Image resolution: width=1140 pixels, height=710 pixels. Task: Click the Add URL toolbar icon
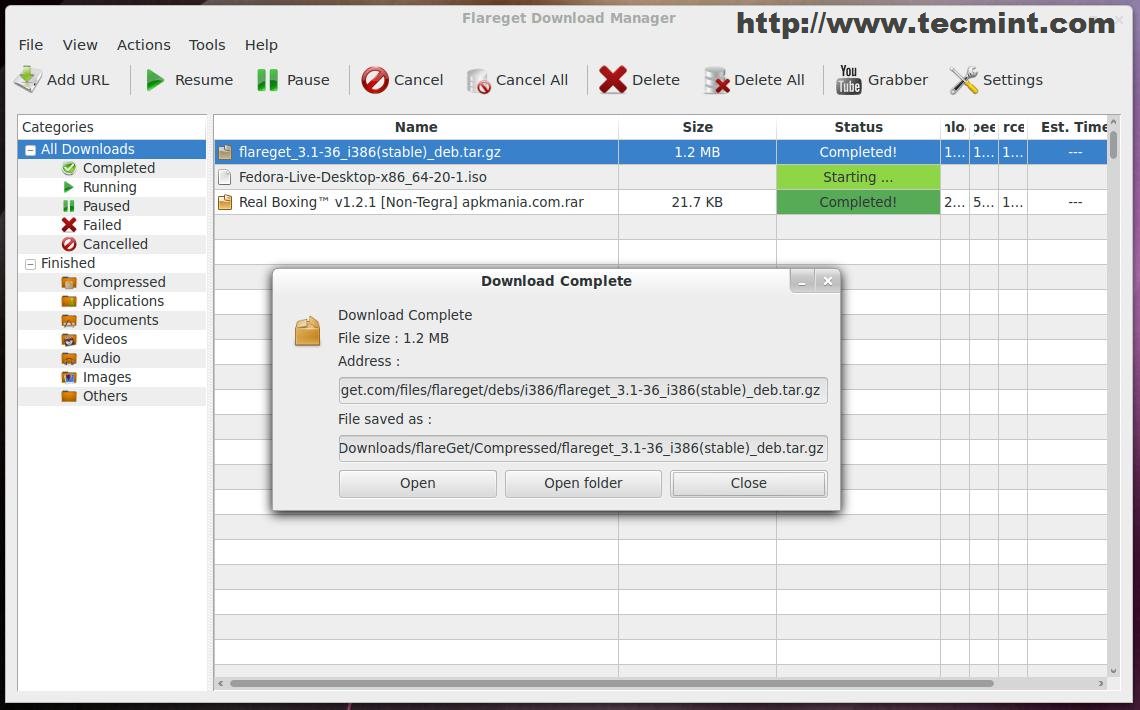pos(28,80)
